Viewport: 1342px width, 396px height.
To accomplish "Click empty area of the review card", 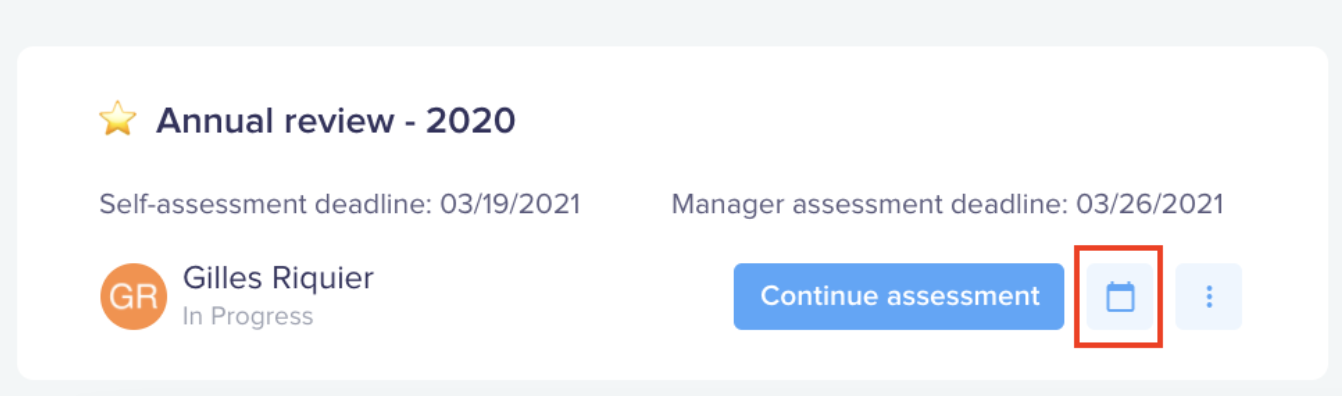I will click(x=900, y=120).
